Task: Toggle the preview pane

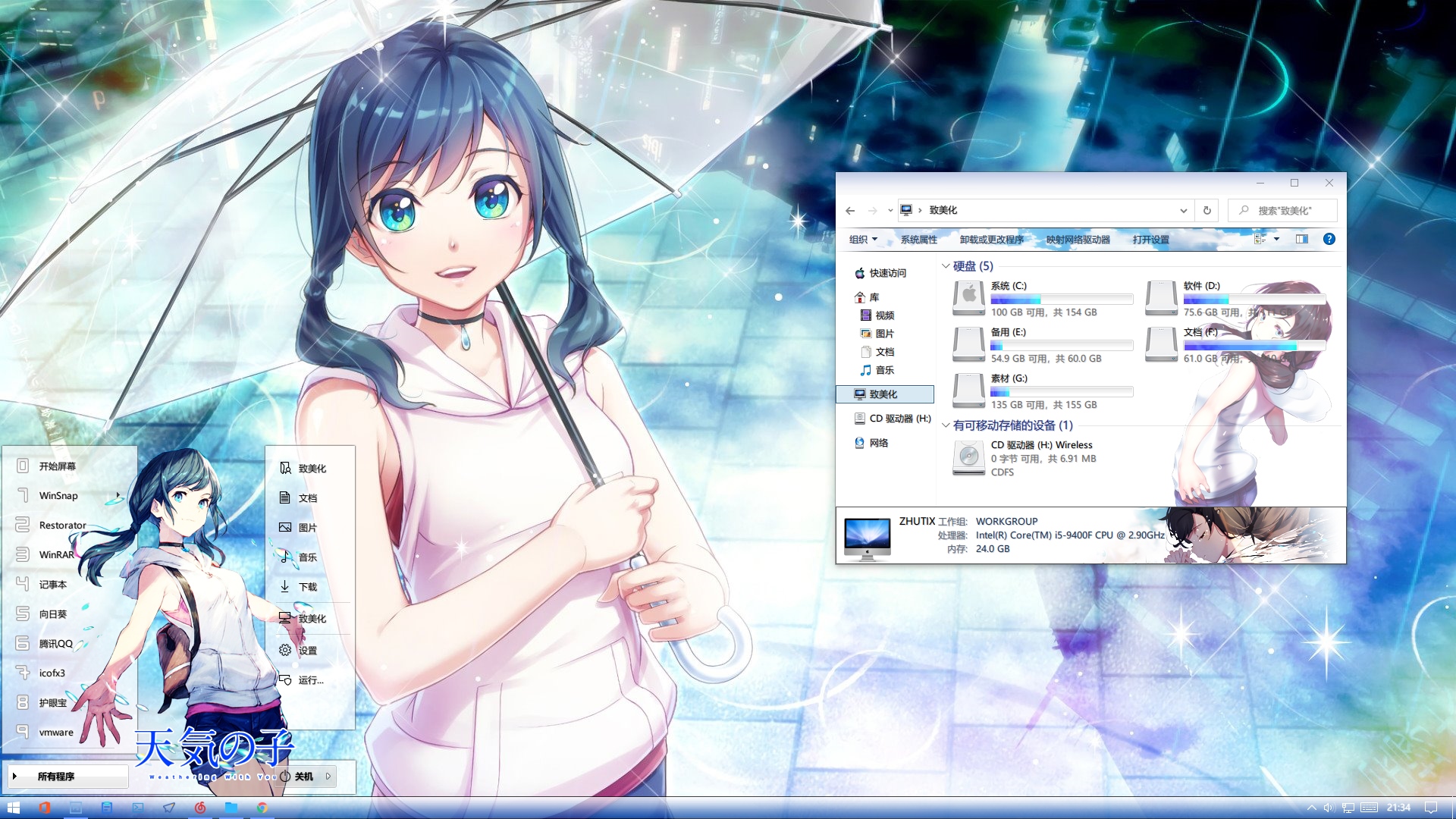Action: [1302, 239]
